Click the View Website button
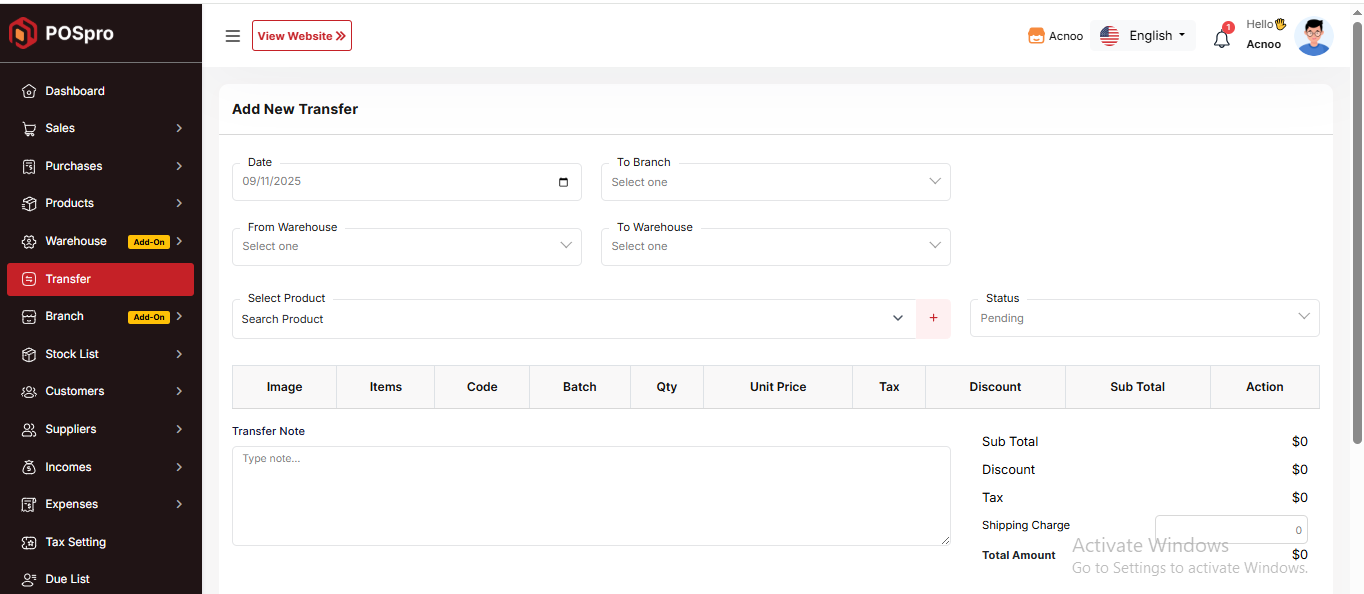Image resolution: width=1364 pixels, height=594 pixels. point(301,36)
